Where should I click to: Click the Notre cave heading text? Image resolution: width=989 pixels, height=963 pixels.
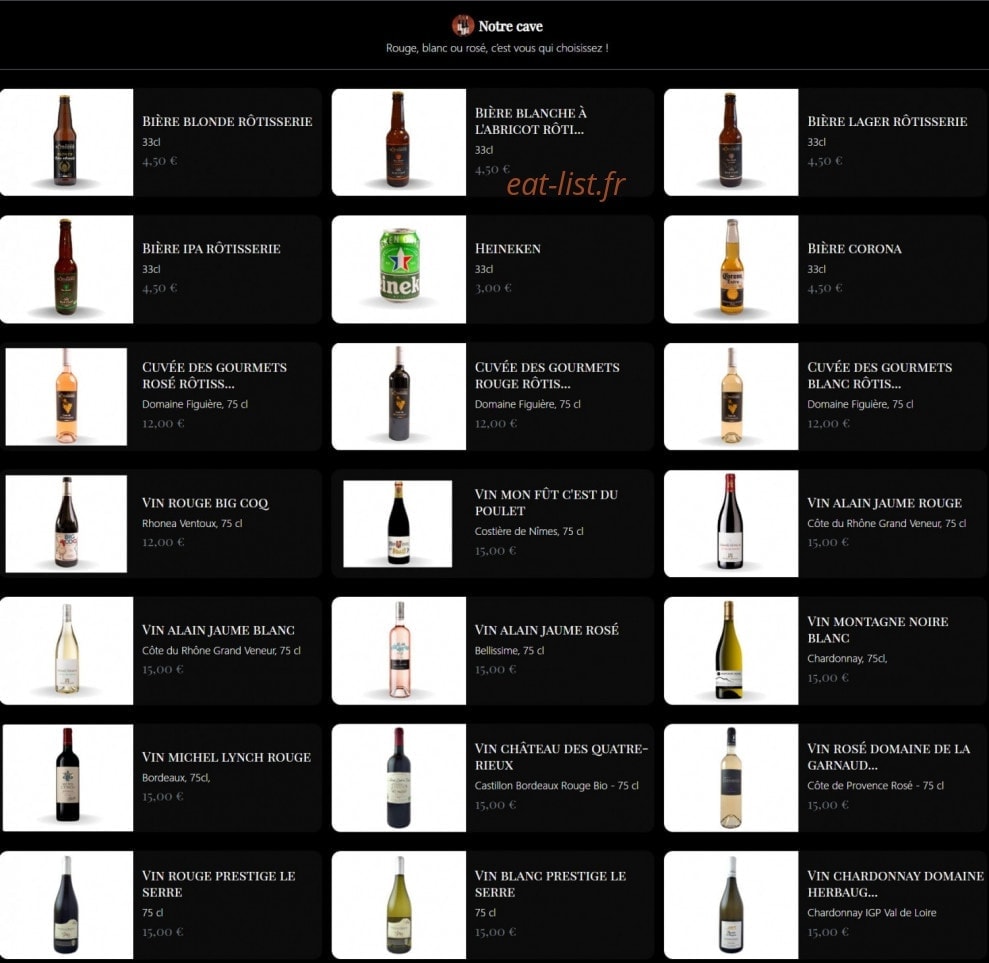(510, 26)
